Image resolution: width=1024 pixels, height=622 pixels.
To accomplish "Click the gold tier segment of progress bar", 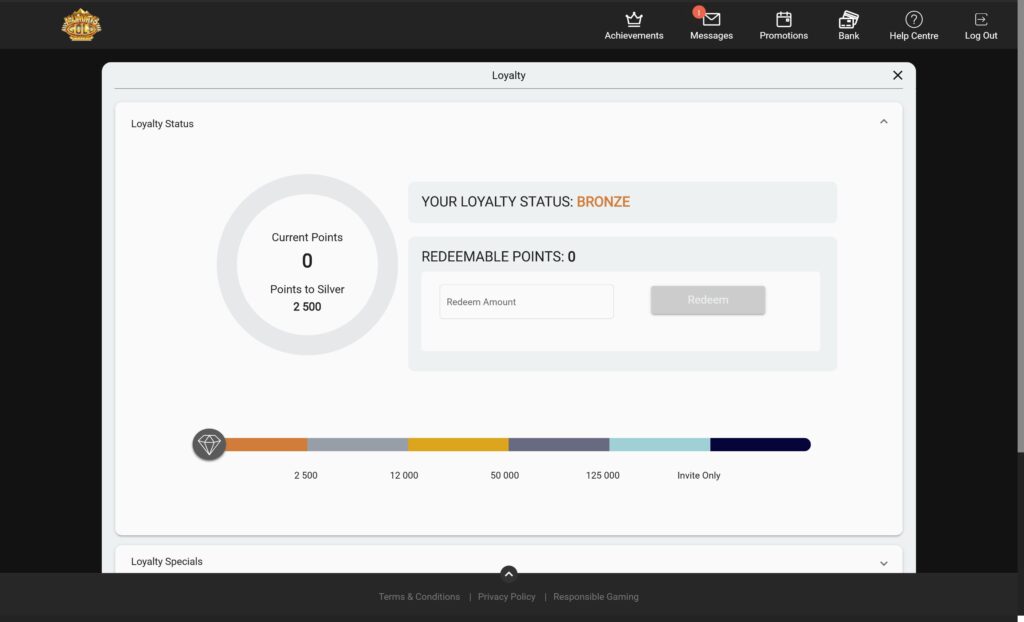I will [458, 445].
